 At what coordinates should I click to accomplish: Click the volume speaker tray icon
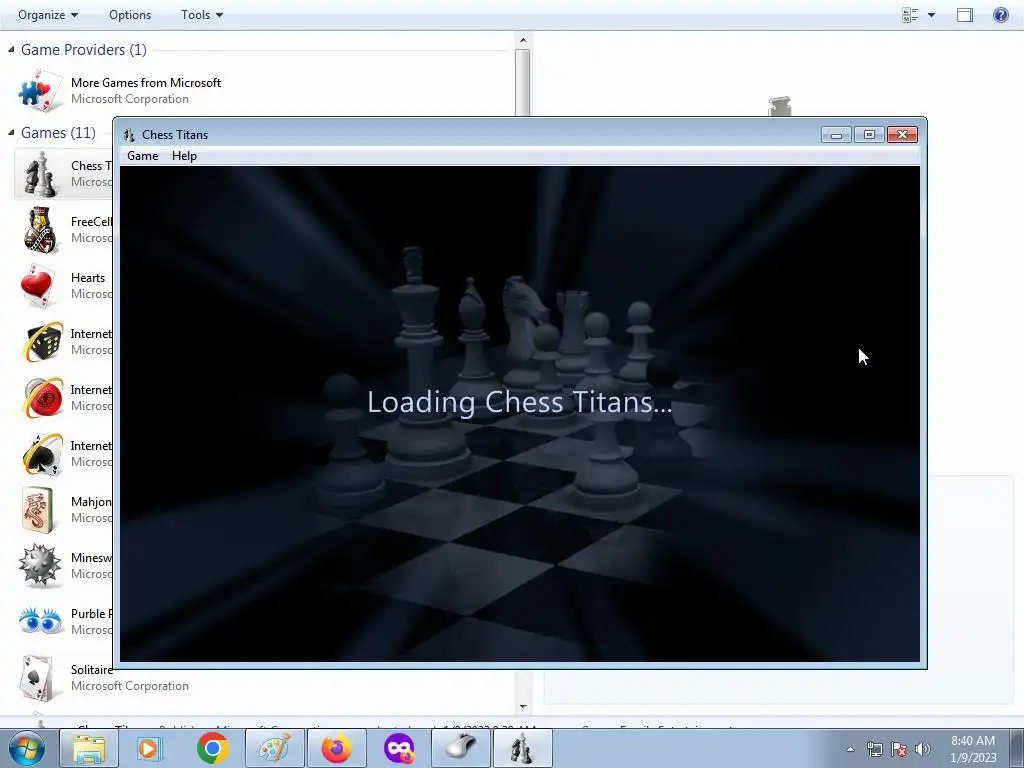click(923, 749)
